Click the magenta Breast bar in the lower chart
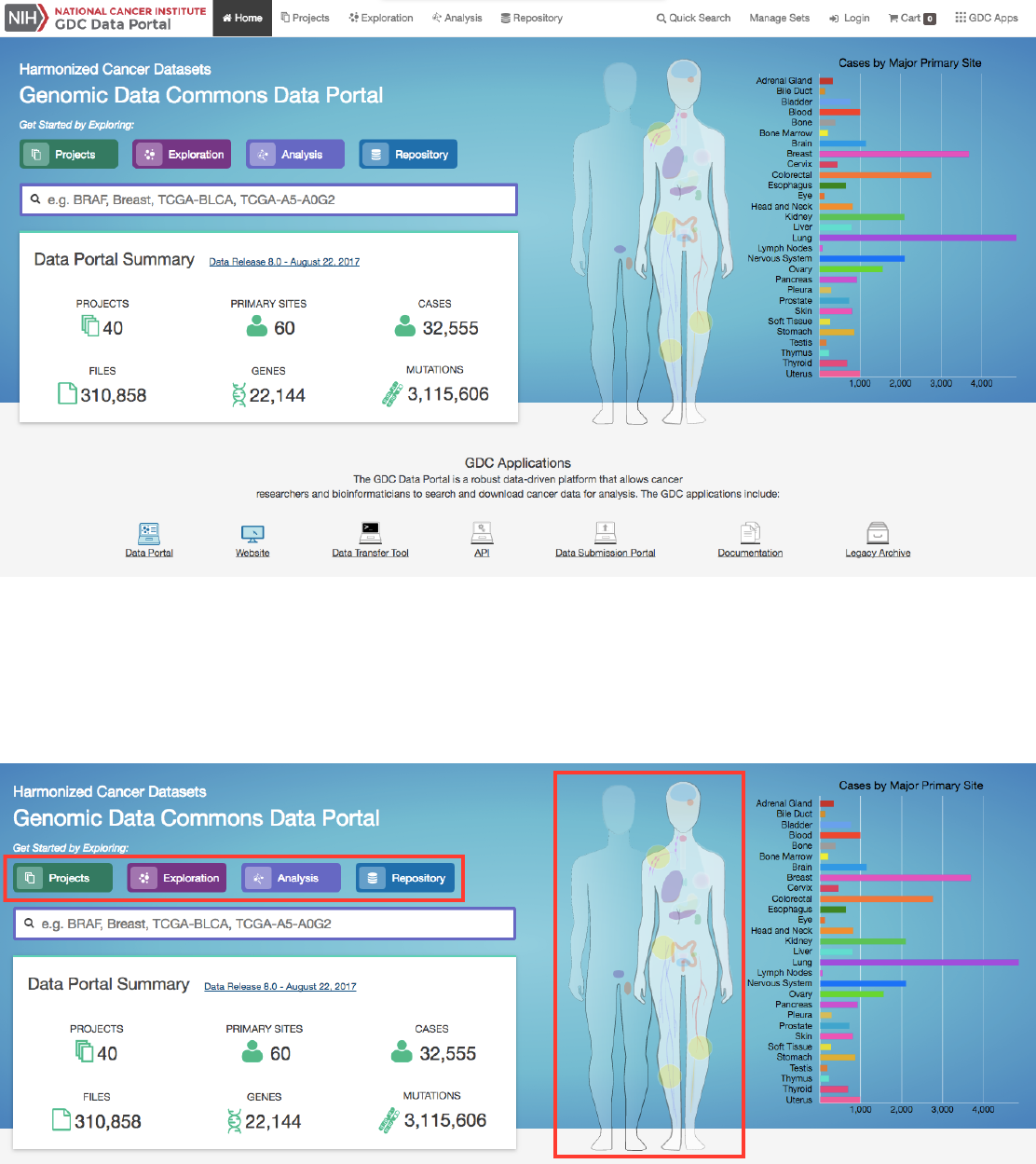This screenshot has width=1036, height=1164. coord(895,878)
